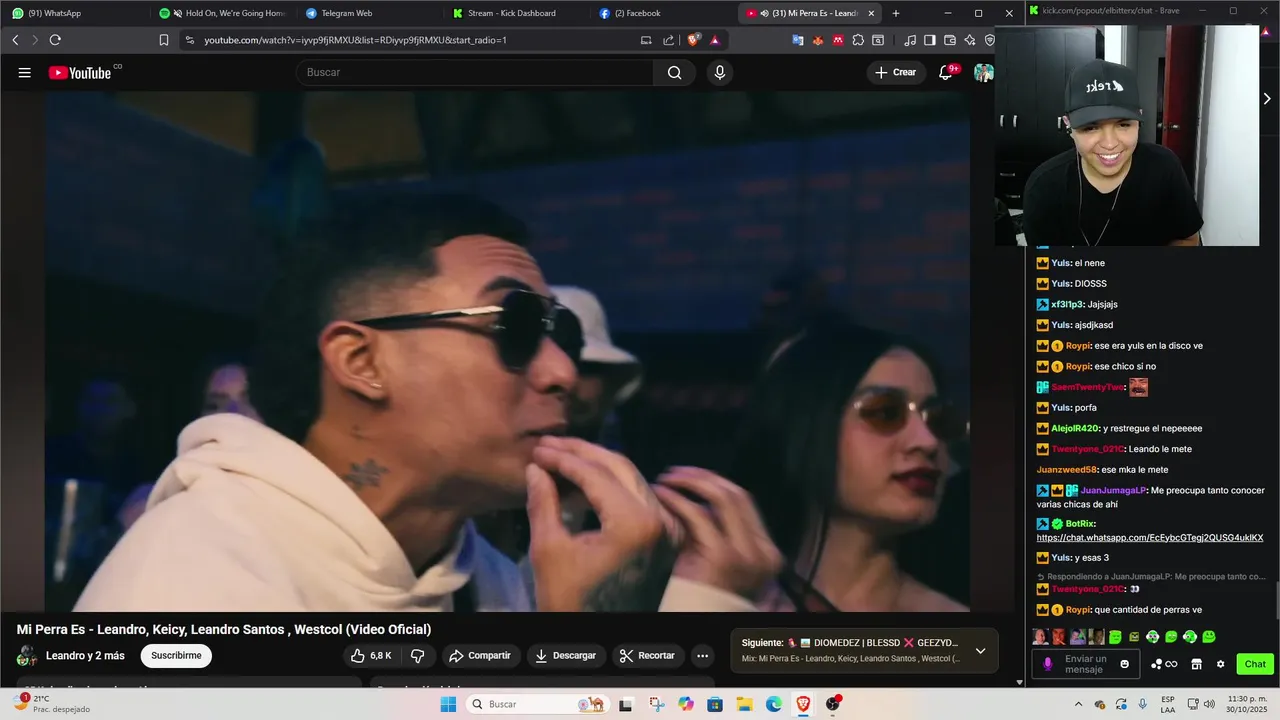Click the YouTube Buscar search field
The image size is (1280, 720).
point(475,72)
